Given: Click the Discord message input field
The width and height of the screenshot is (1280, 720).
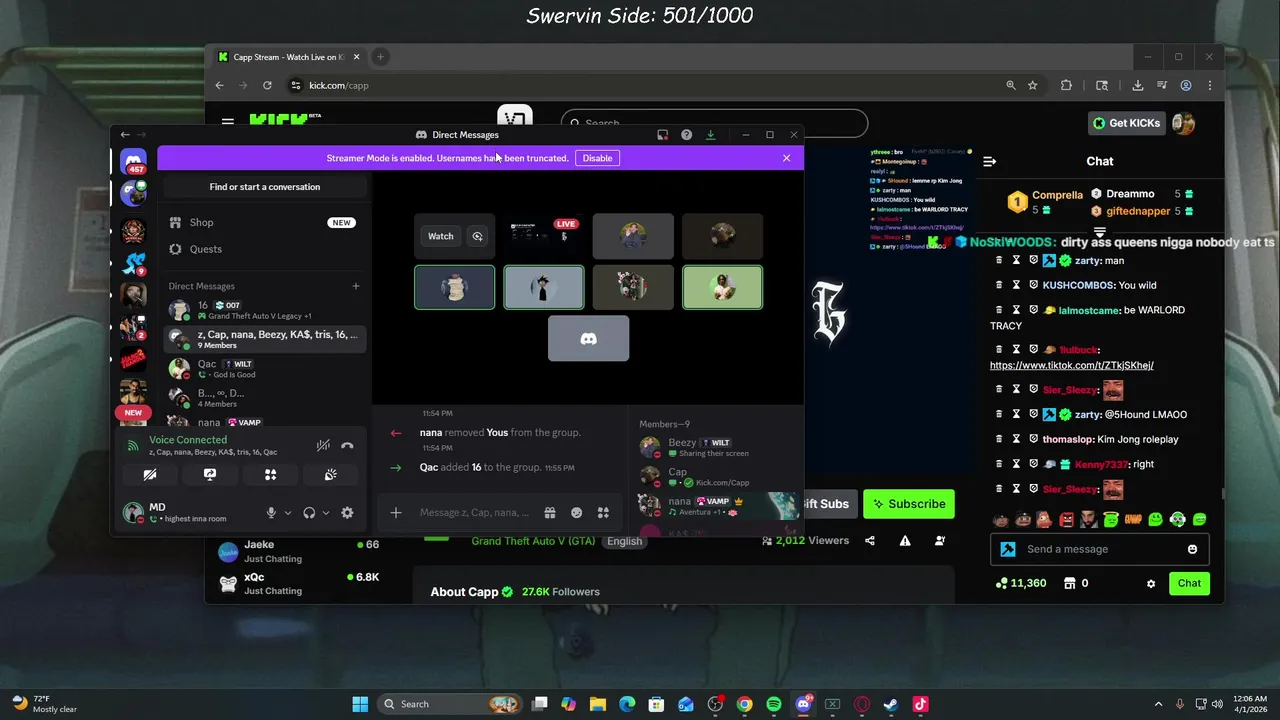Looking at the screenshot, I should (x=475, y=513).
